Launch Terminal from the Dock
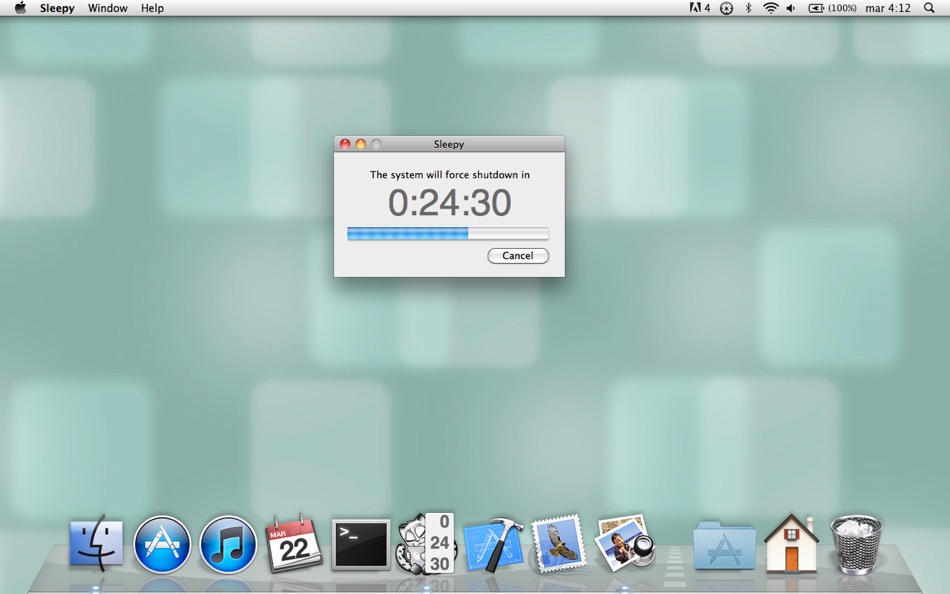This screenshot has width=950, height=594. [360, 544]
